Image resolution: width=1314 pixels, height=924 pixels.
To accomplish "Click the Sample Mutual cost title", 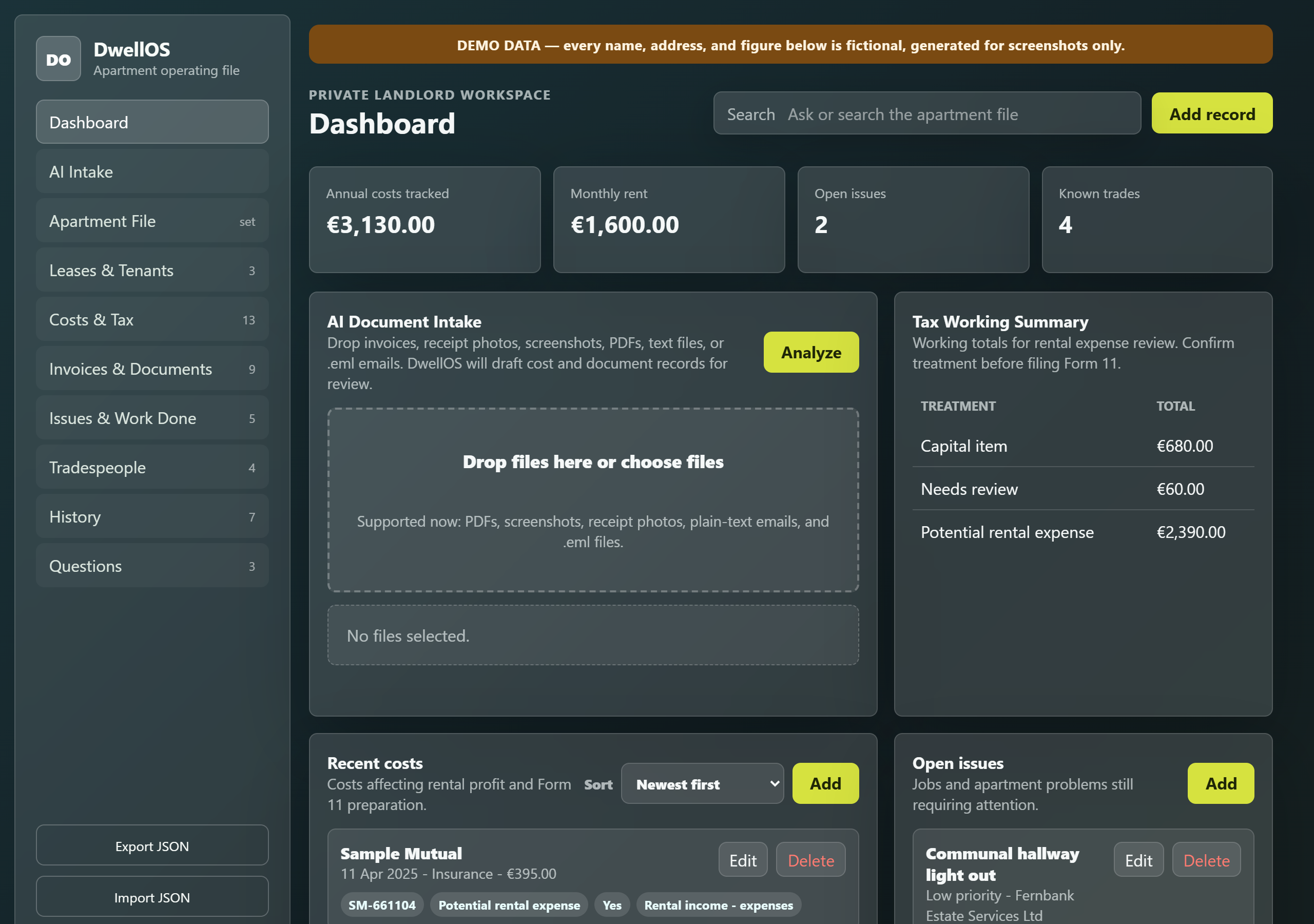I will 401,853.
